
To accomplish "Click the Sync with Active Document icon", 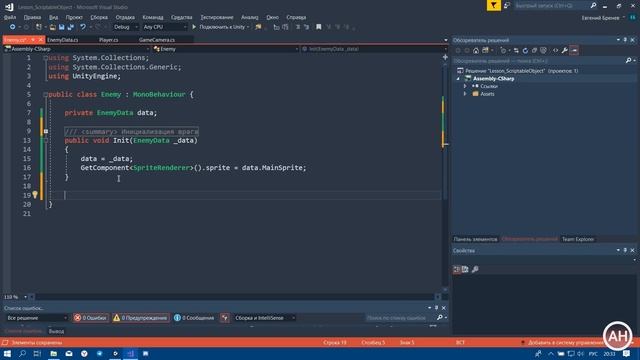I will 516,51.
